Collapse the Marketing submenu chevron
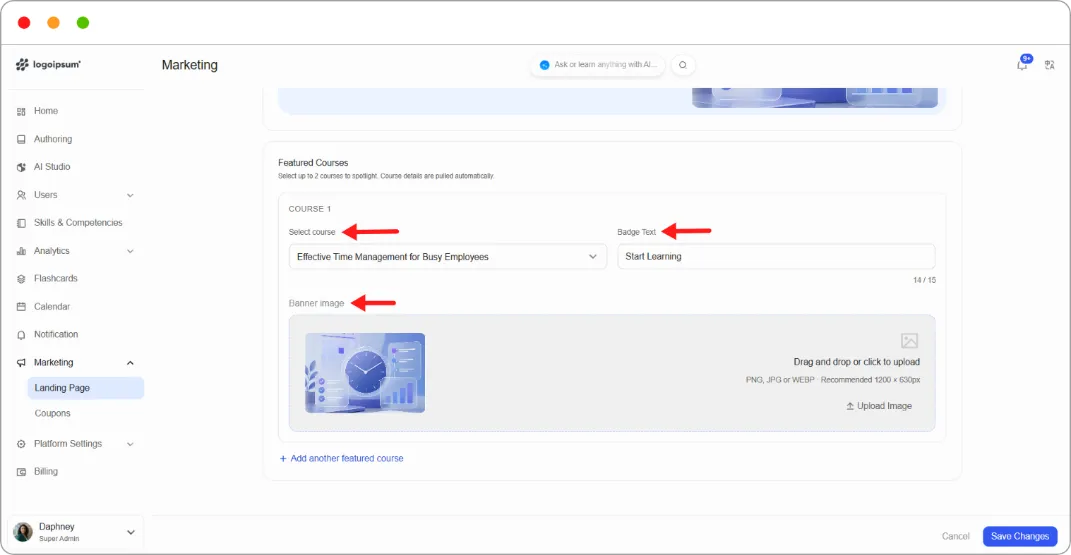Image resolution: width=1071 pixels, height=555 pixels. tap(130, 362)
